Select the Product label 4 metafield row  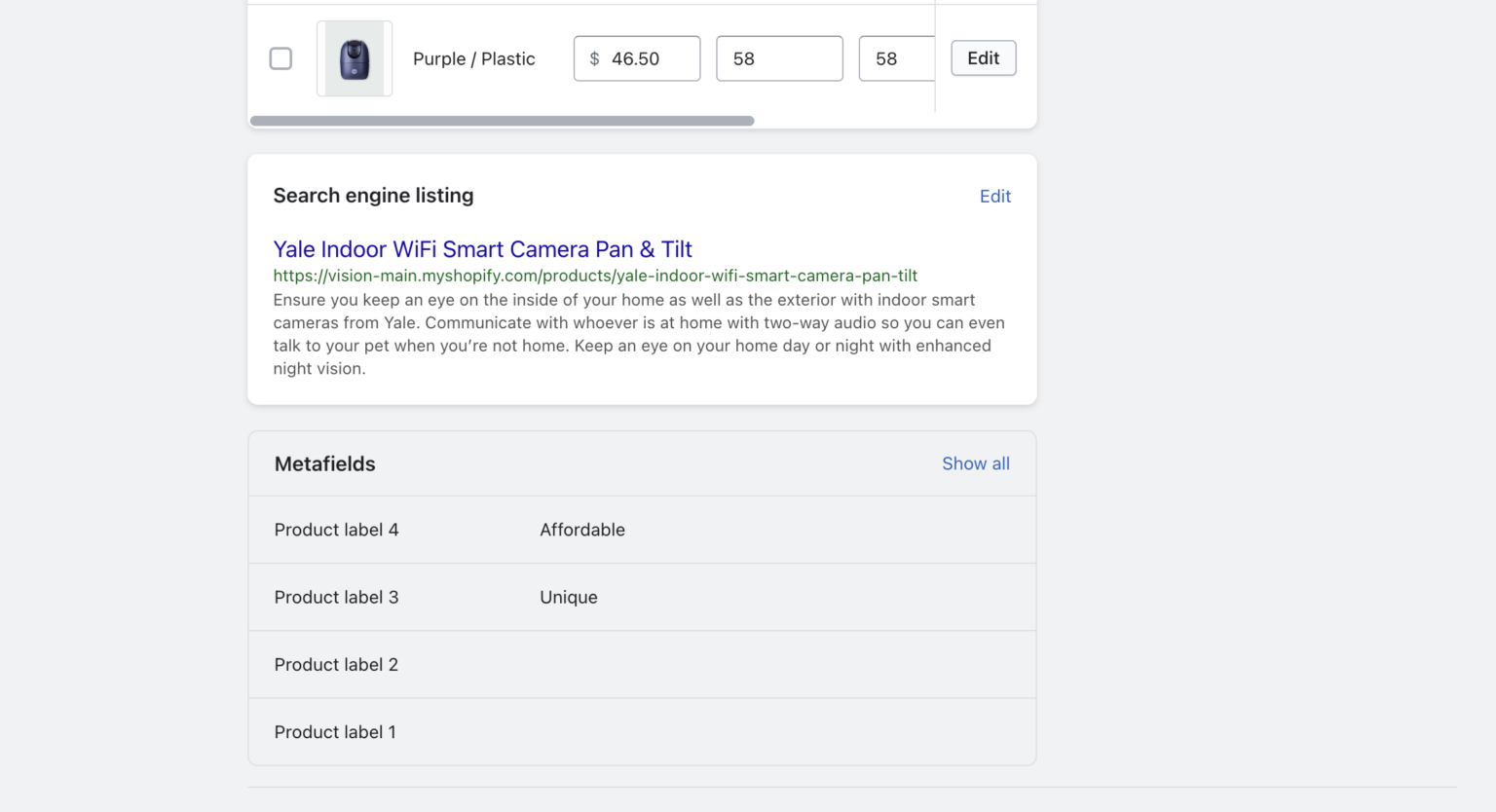pos(336,530)
